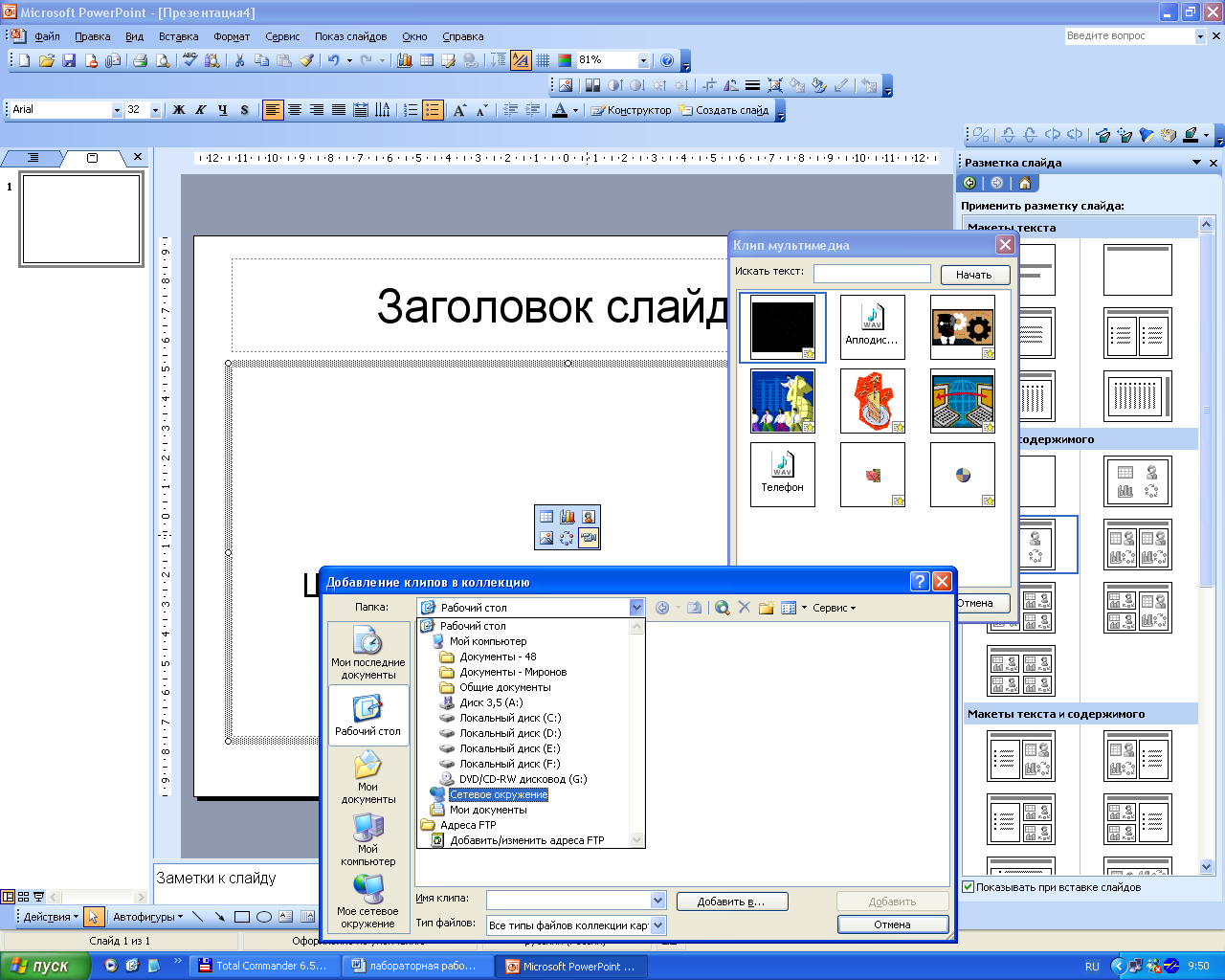Open Мое сетевое окружение in places bar

[368, 902]
